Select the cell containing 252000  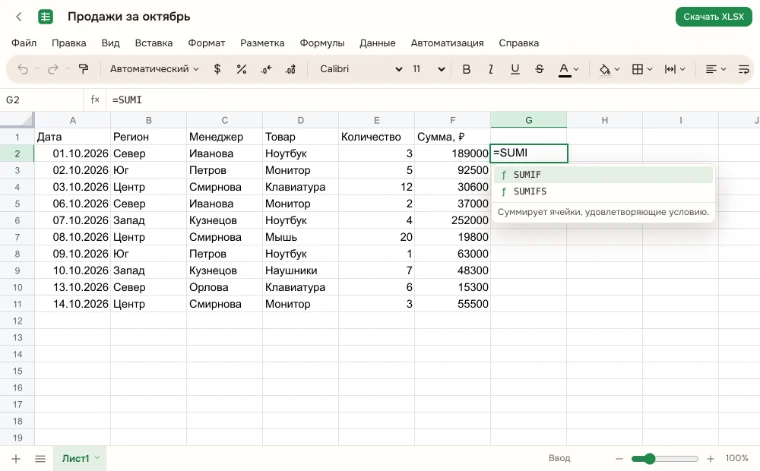click(x=452, y=220)
